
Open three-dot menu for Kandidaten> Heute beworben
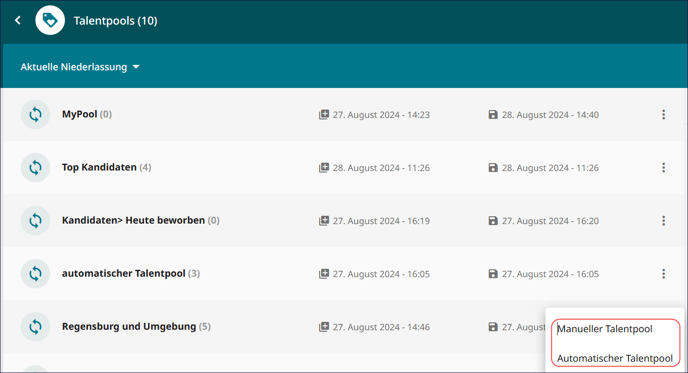coord(663,221)
